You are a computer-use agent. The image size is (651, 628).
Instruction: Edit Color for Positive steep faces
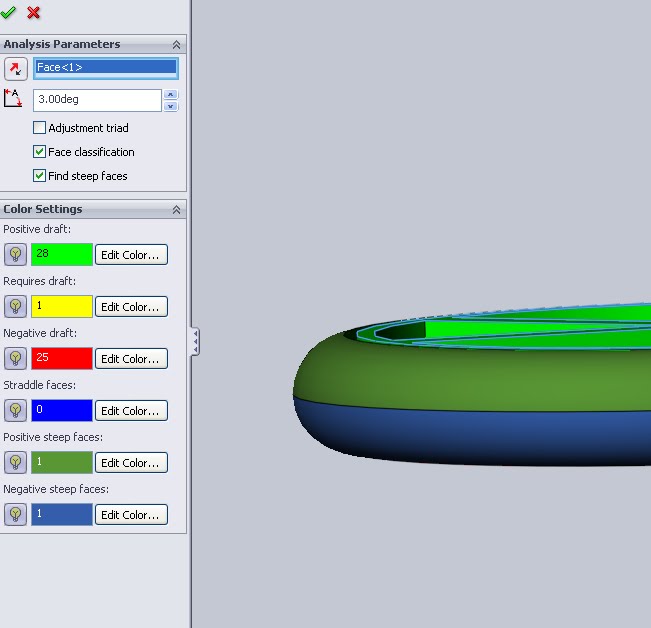pos(131,462)
